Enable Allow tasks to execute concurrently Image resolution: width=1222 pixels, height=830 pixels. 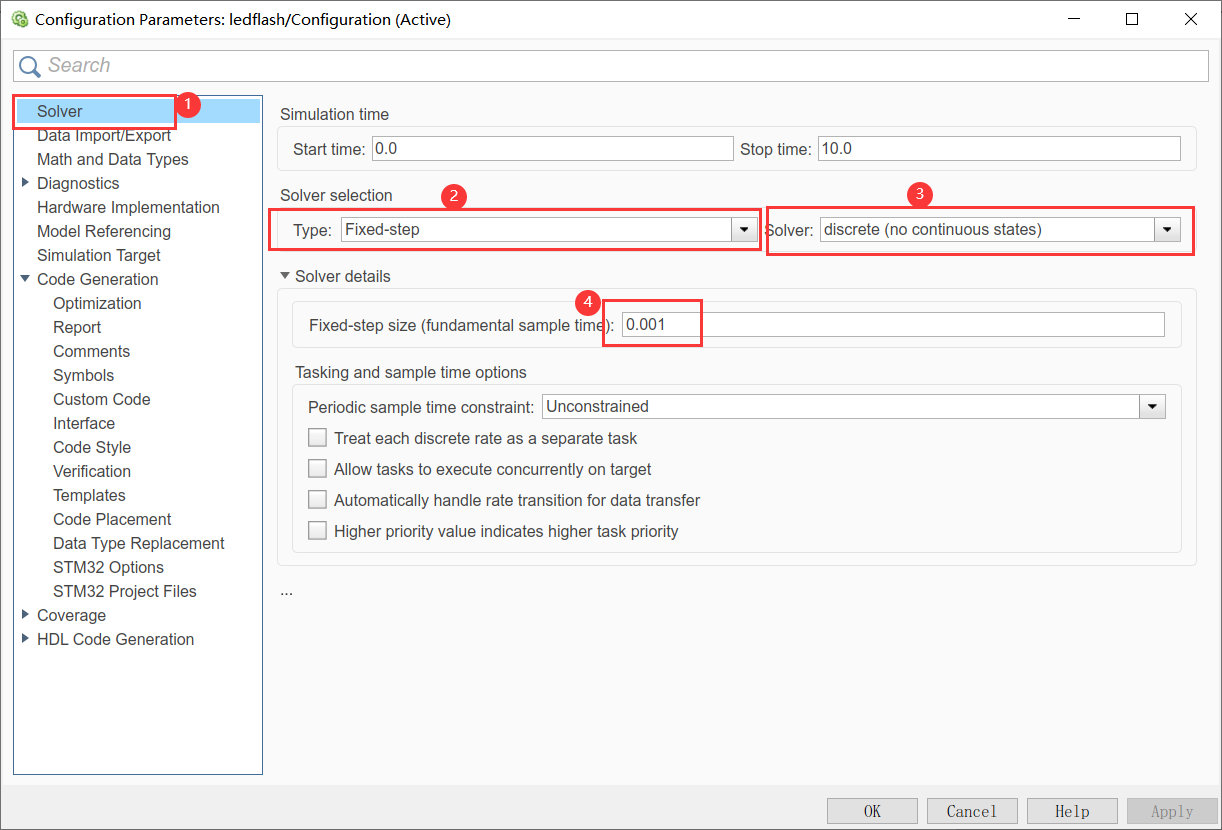[317, 469]
